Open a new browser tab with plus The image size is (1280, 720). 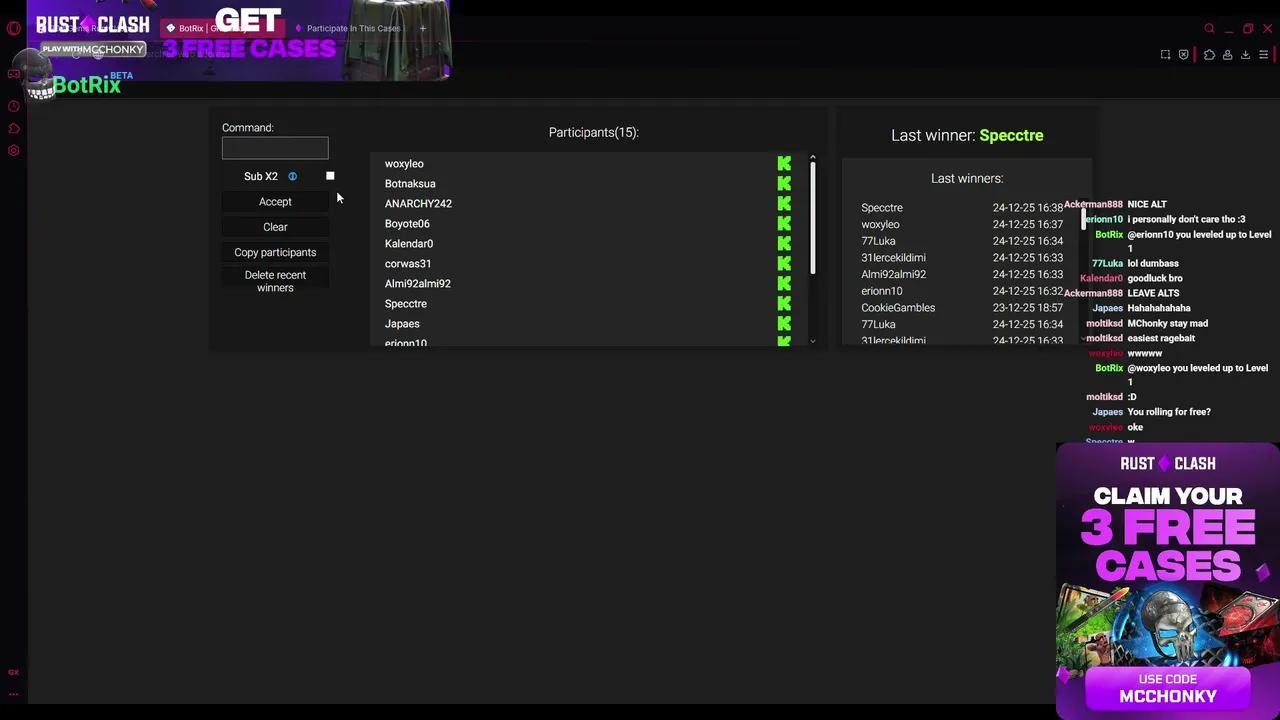(x=422, y=28)
